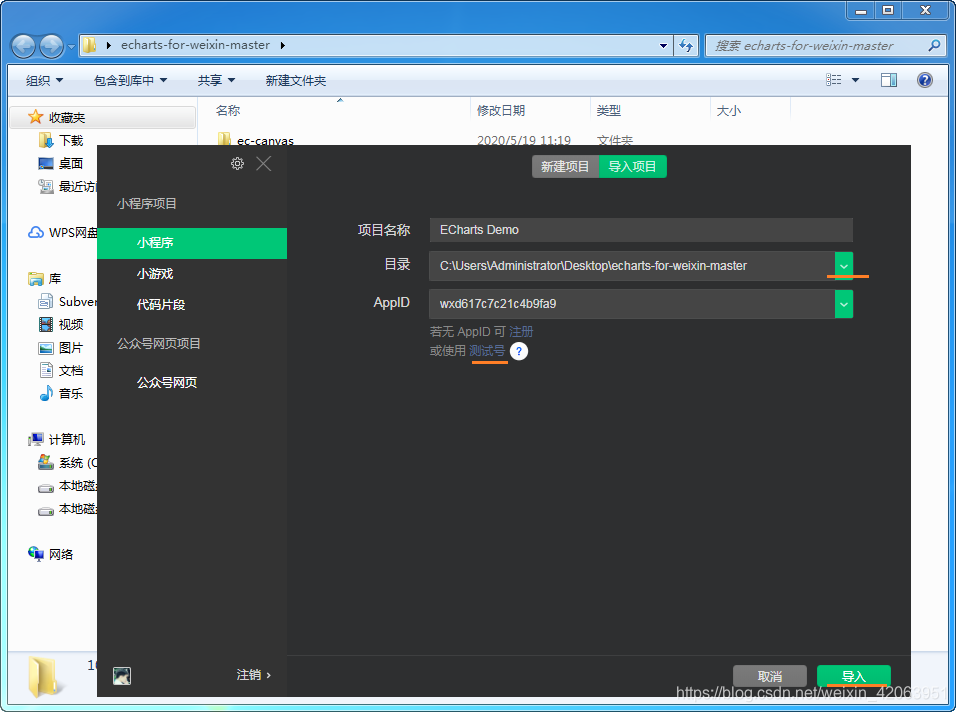Switch to the 新建项目 tab

(x=565, y=166)
